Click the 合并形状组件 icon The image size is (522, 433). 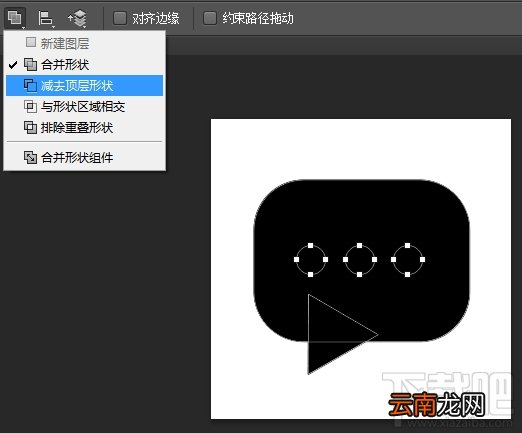[x=30, y=157]
